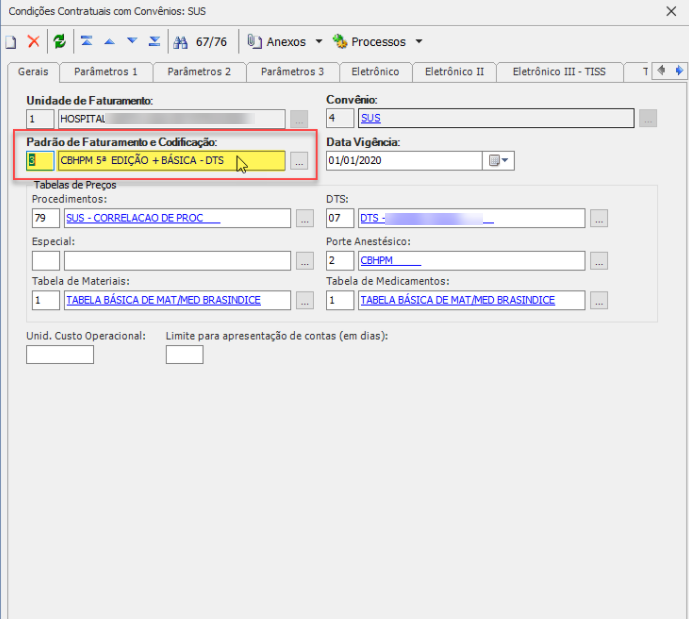Expand the Anexos dropdown arrow
Screen dimensions: 689x619
point(319,42)
